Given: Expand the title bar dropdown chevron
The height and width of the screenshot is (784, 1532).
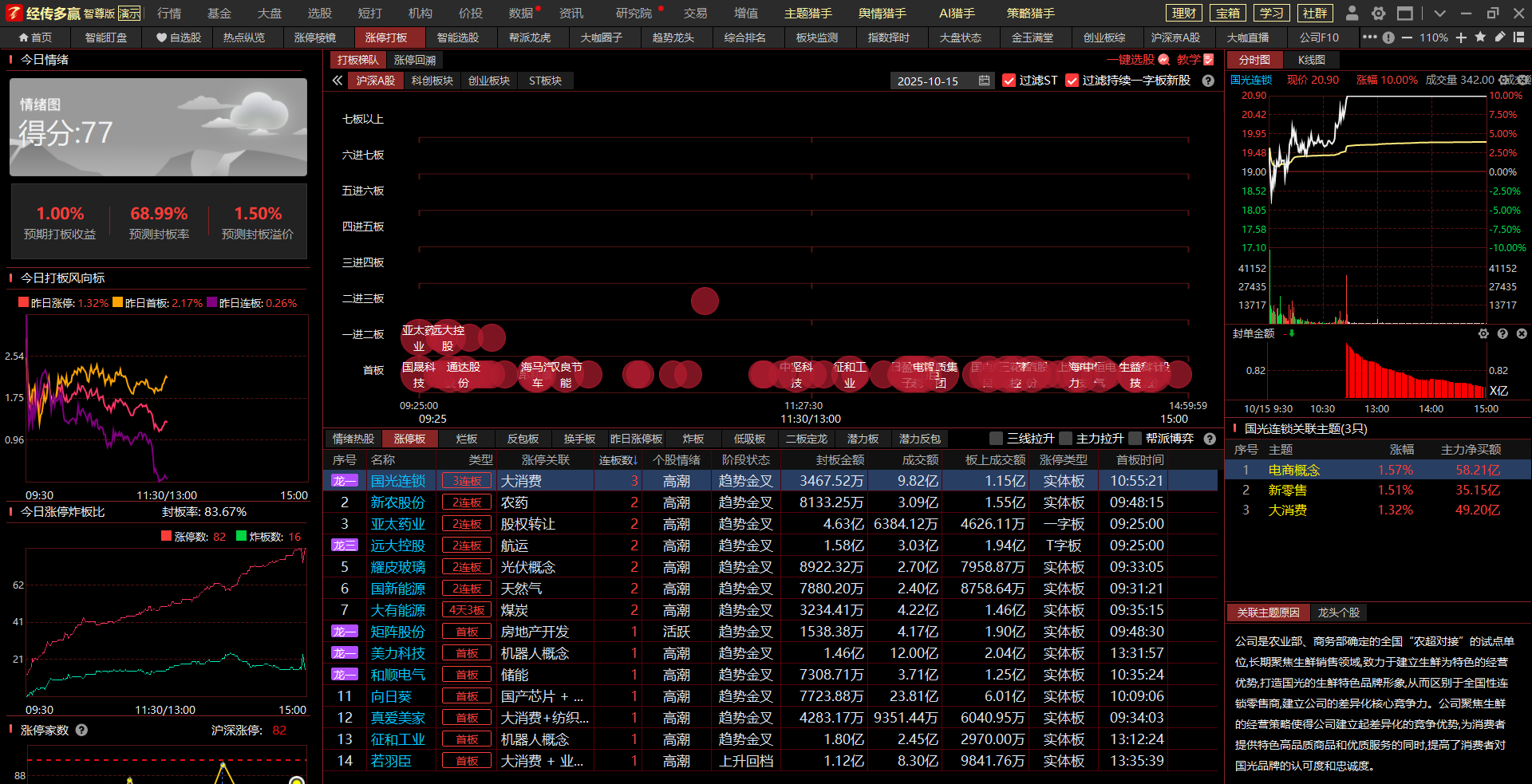Looking at the screenshot, I should (1439, 14).
